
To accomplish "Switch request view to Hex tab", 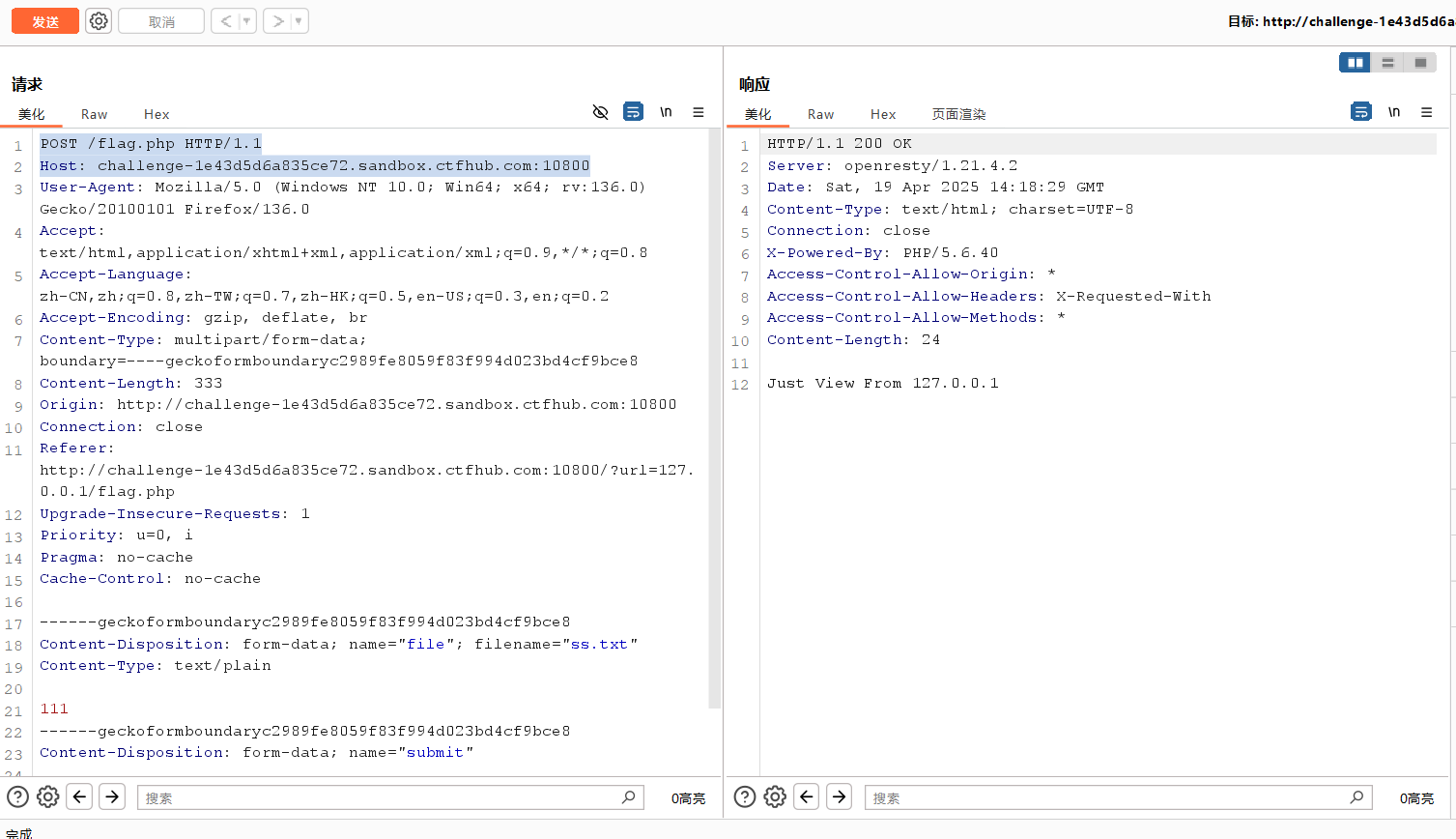I will pos(157,114).
